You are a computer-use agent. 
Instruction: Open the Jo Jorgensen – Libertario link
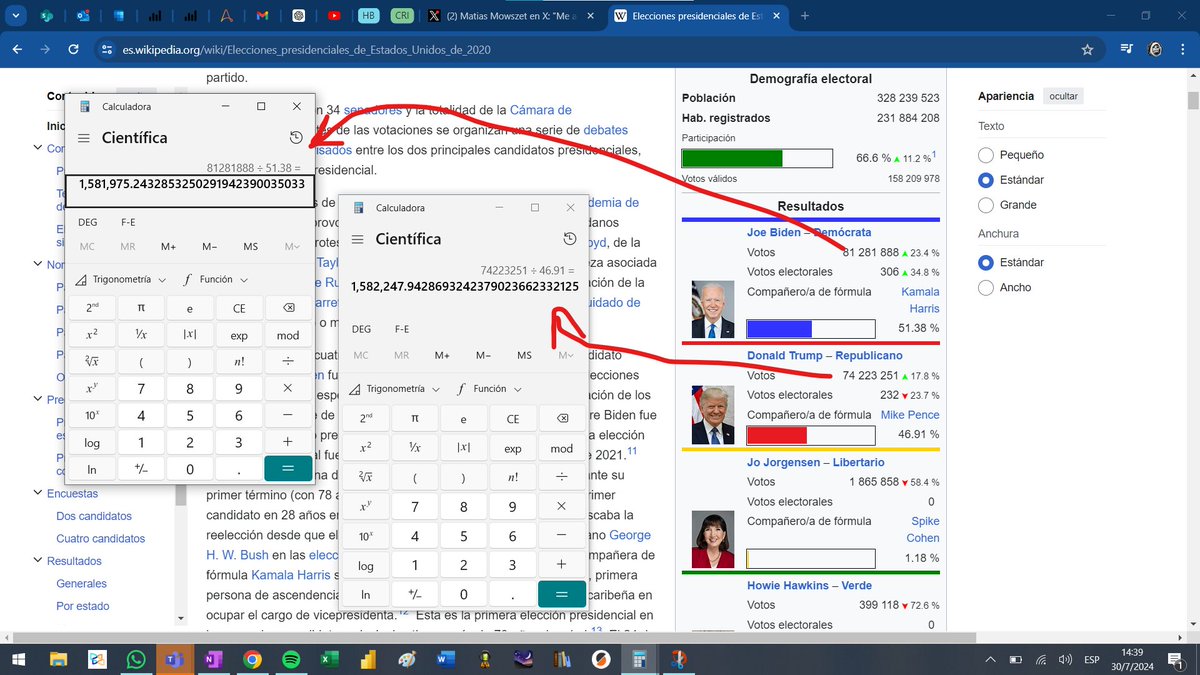click(815, 462)
